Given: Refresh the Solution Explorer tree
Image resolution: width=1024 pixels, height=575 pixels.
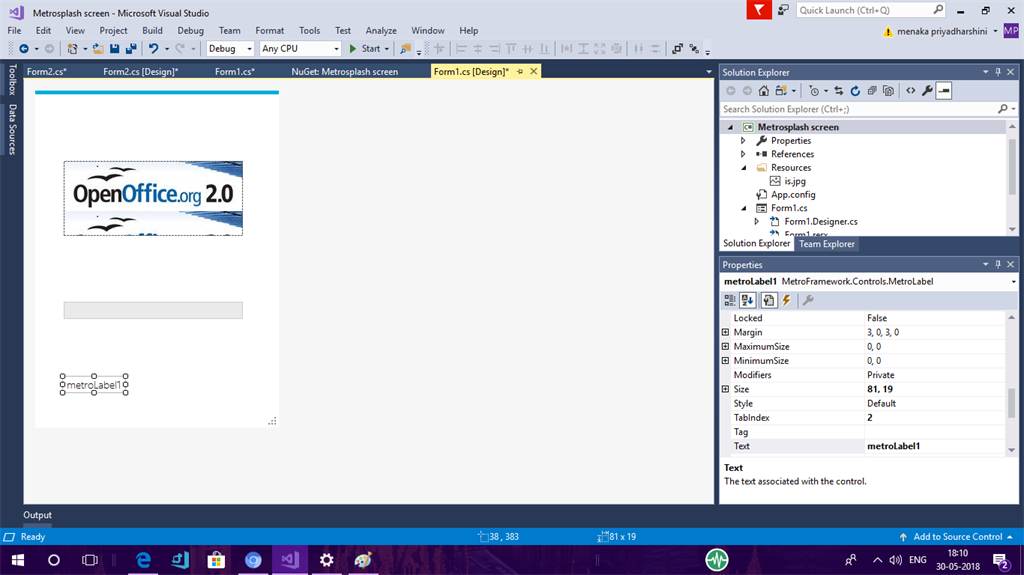Looking at the screenshot, I should tap(855, 91).
